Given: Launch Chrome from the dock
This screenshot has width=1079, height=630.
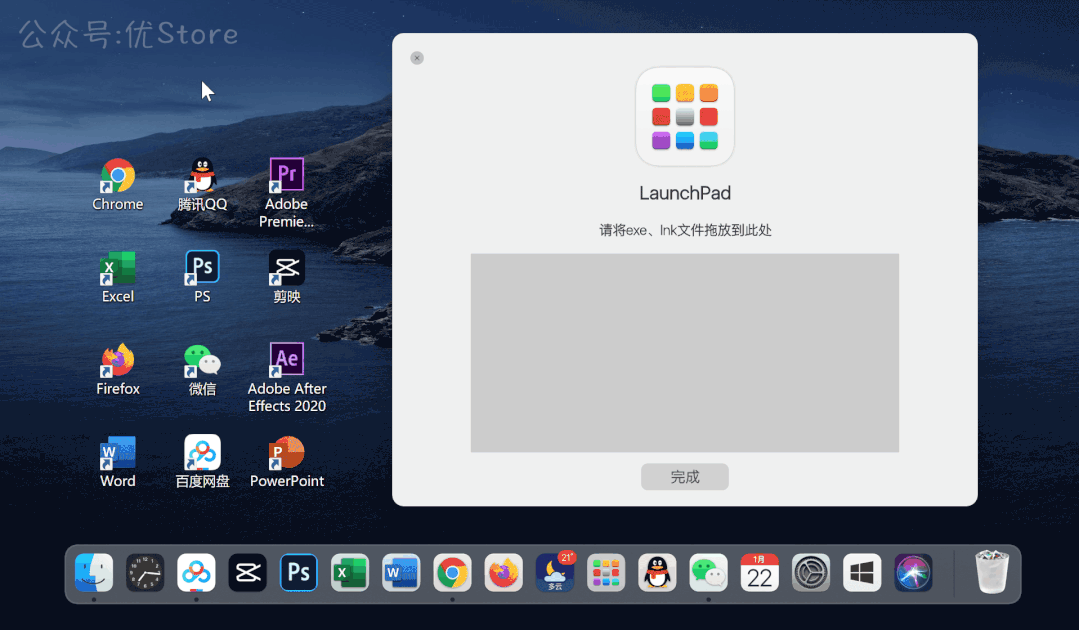Looking at the screenshot, I should pyautogui.click(x=452, y=572).
